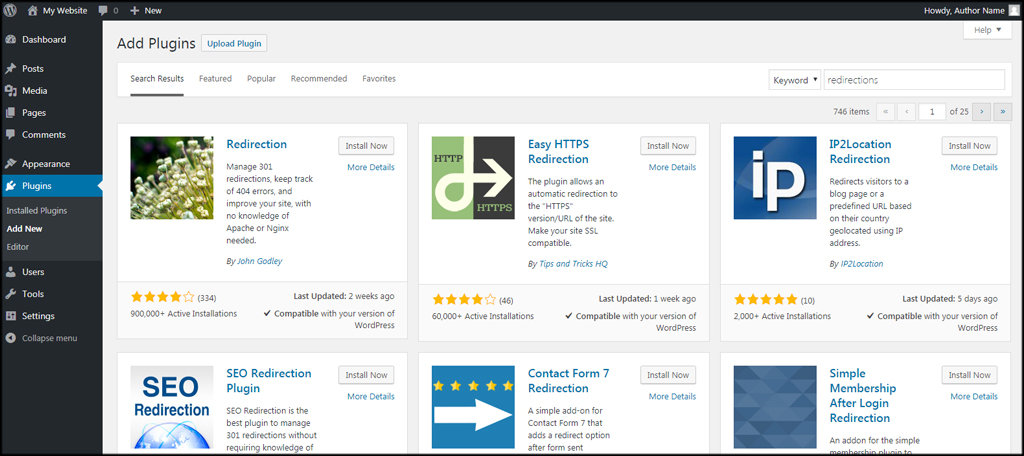Open More Details for Contact Form 7 Redirection

coord(673,397)
